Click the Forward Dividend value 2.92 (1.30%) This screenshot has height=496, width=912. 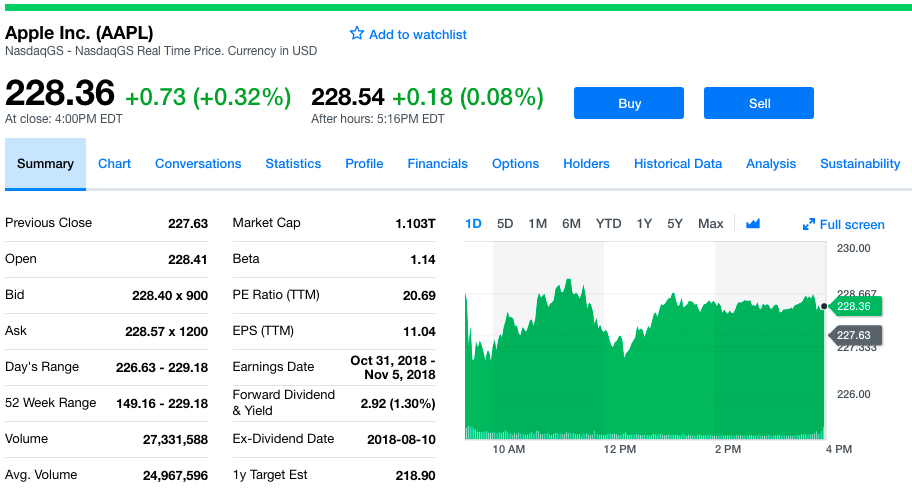point(398,404)
